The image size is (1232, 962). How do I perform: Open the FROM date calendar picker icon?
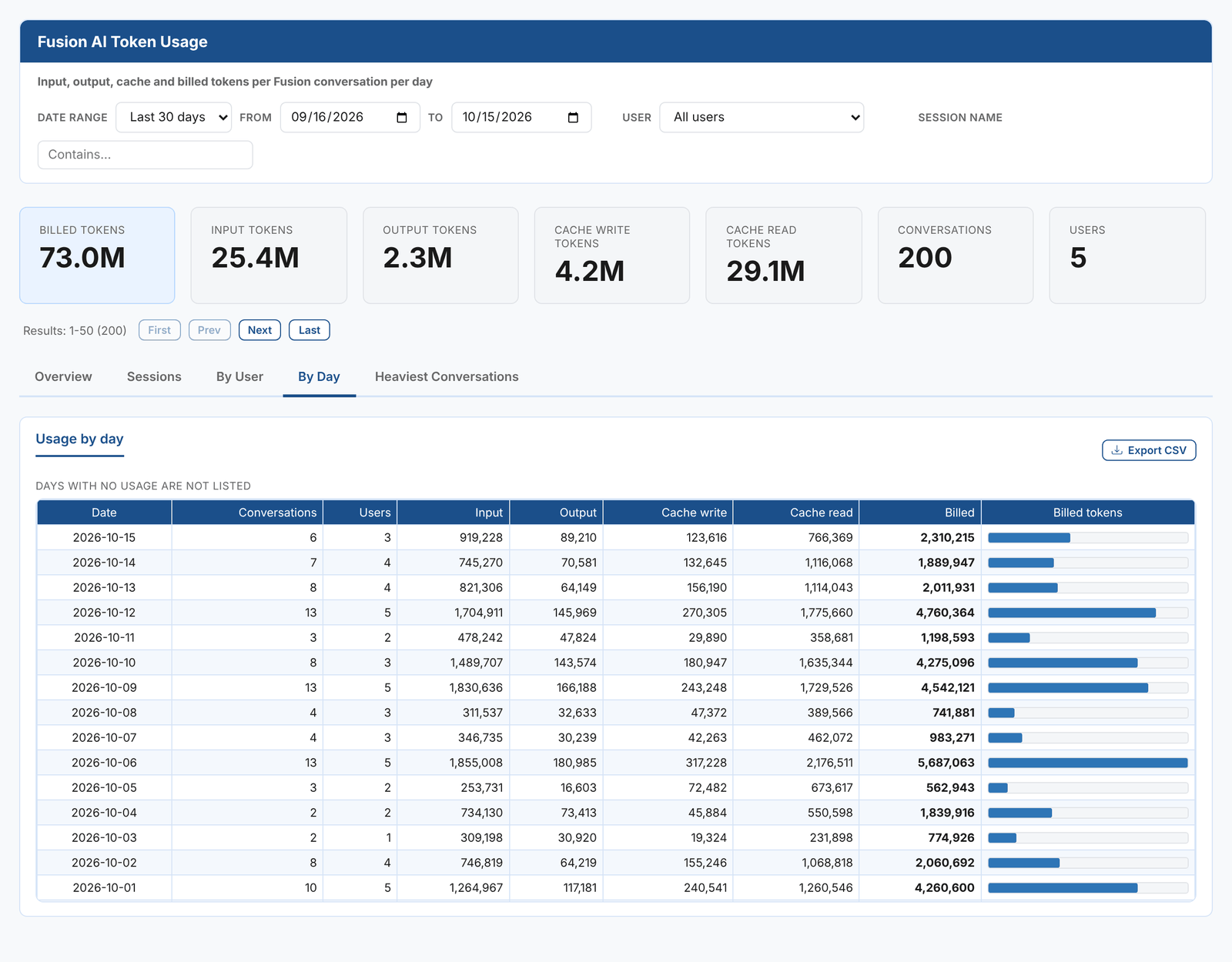tap(402, 118)
